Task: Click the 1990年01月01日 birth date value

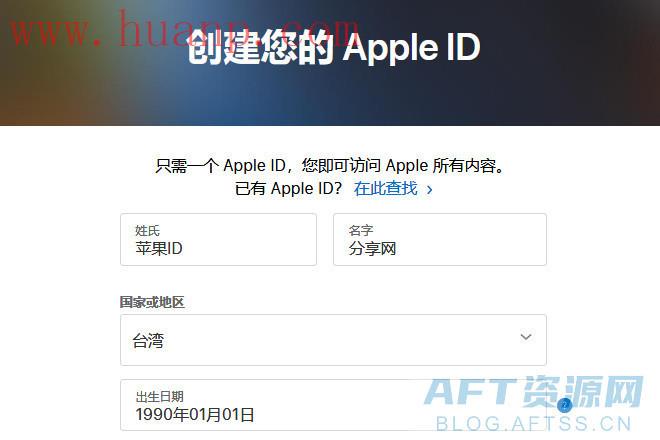Action: click(x=195, y=414)
